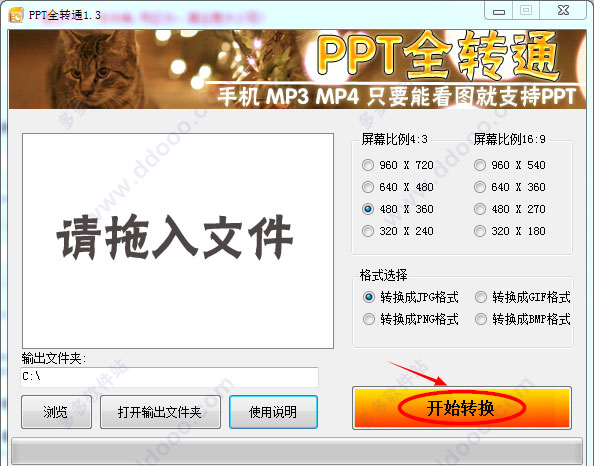Click the output folder path field
Screen dimensions: 594x466
pos(169,377)
